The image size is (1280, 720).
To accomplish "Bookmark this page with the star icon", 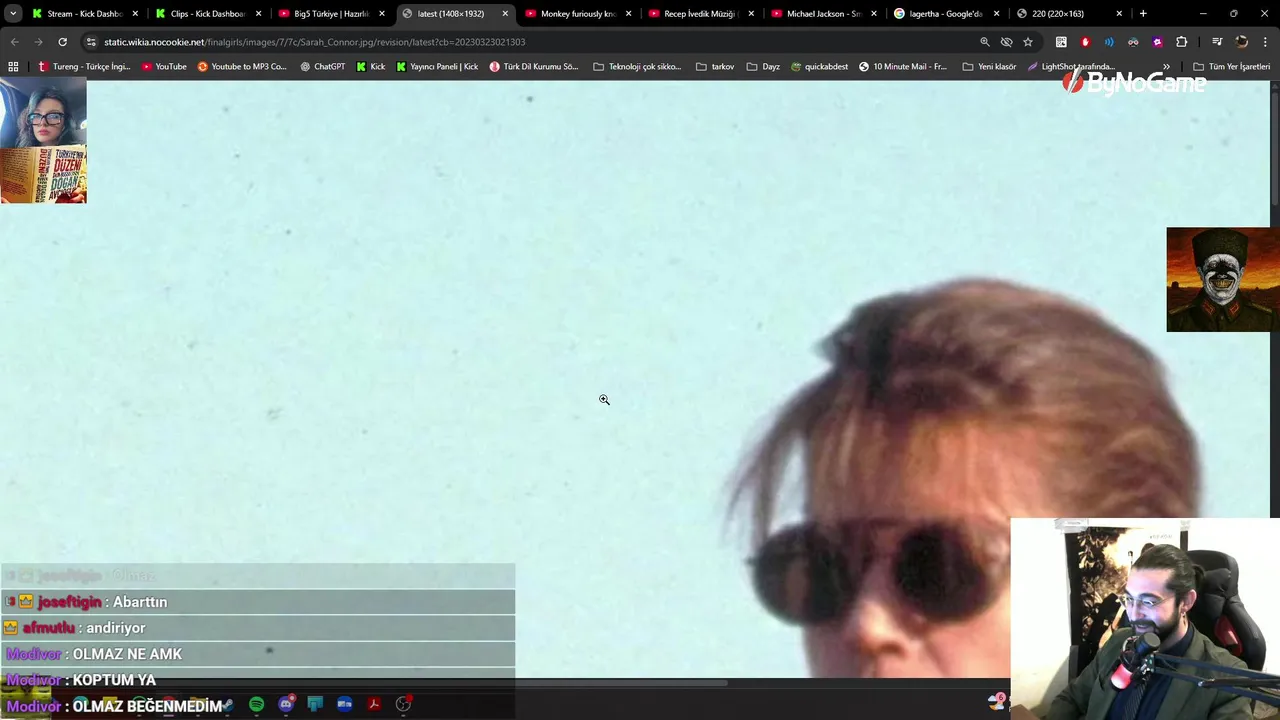I will 1027,42.
